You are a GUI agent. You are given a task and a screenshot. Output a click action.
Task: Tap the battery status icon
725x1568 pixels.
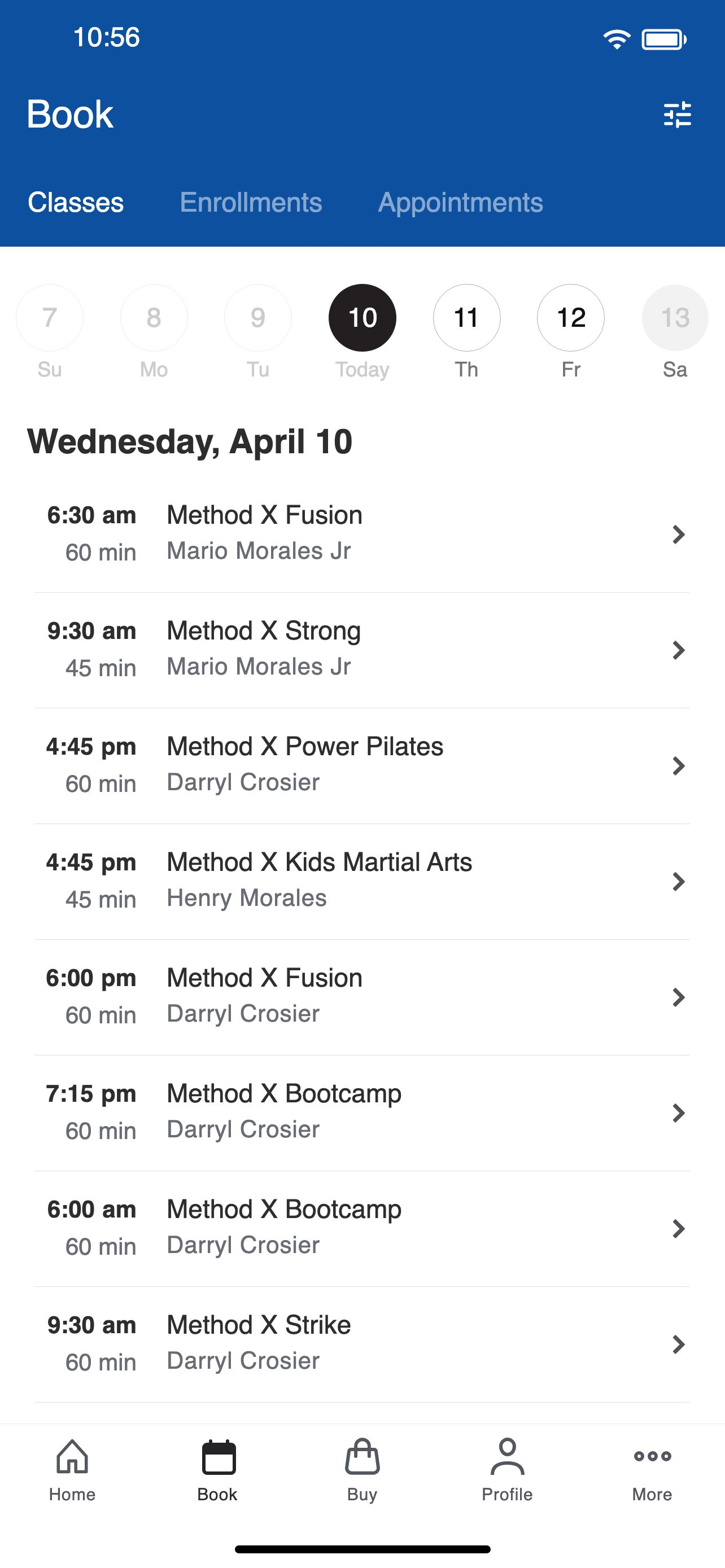click(x=664, y=40)
